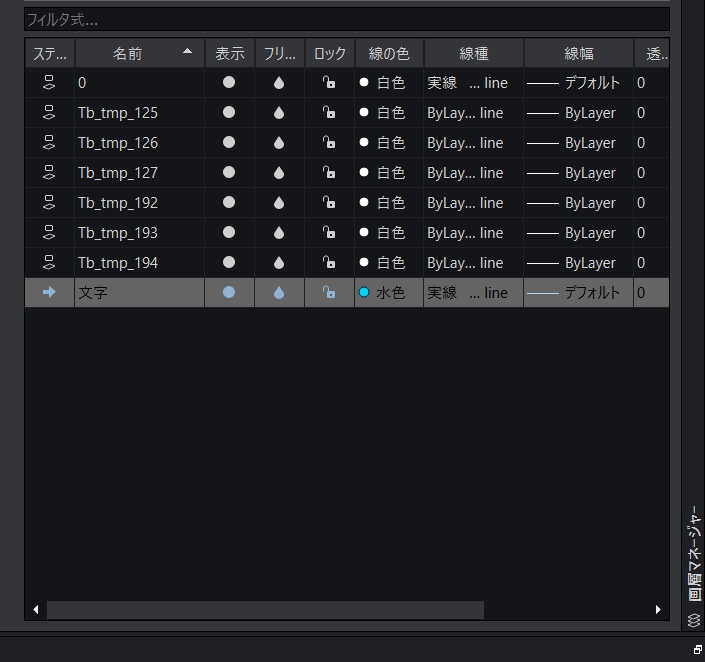Turn off visibility of the 文字 layer

coord(229,292)
